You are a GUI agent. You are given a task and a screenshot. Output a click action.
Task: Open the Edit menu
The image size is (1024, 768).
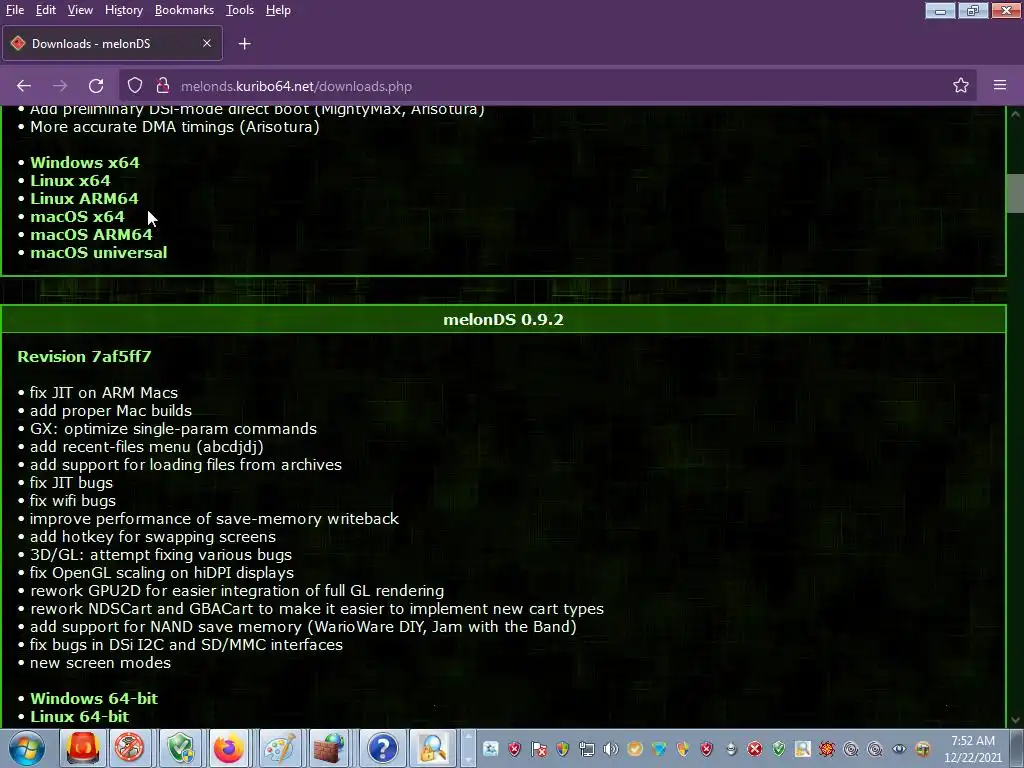[x=45, y=10]
